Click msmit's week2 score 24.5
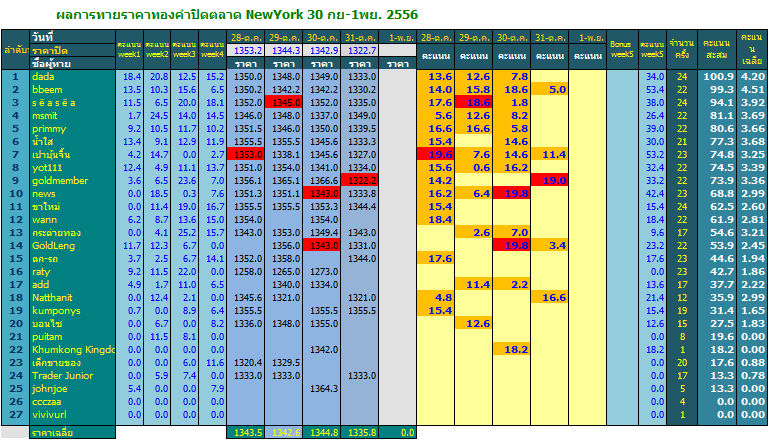 point(157,116)
